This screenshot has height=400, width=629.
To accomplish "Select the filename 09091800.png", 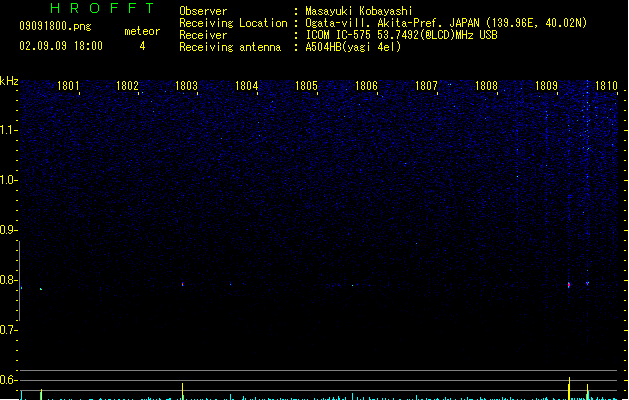I will (55, 26).
